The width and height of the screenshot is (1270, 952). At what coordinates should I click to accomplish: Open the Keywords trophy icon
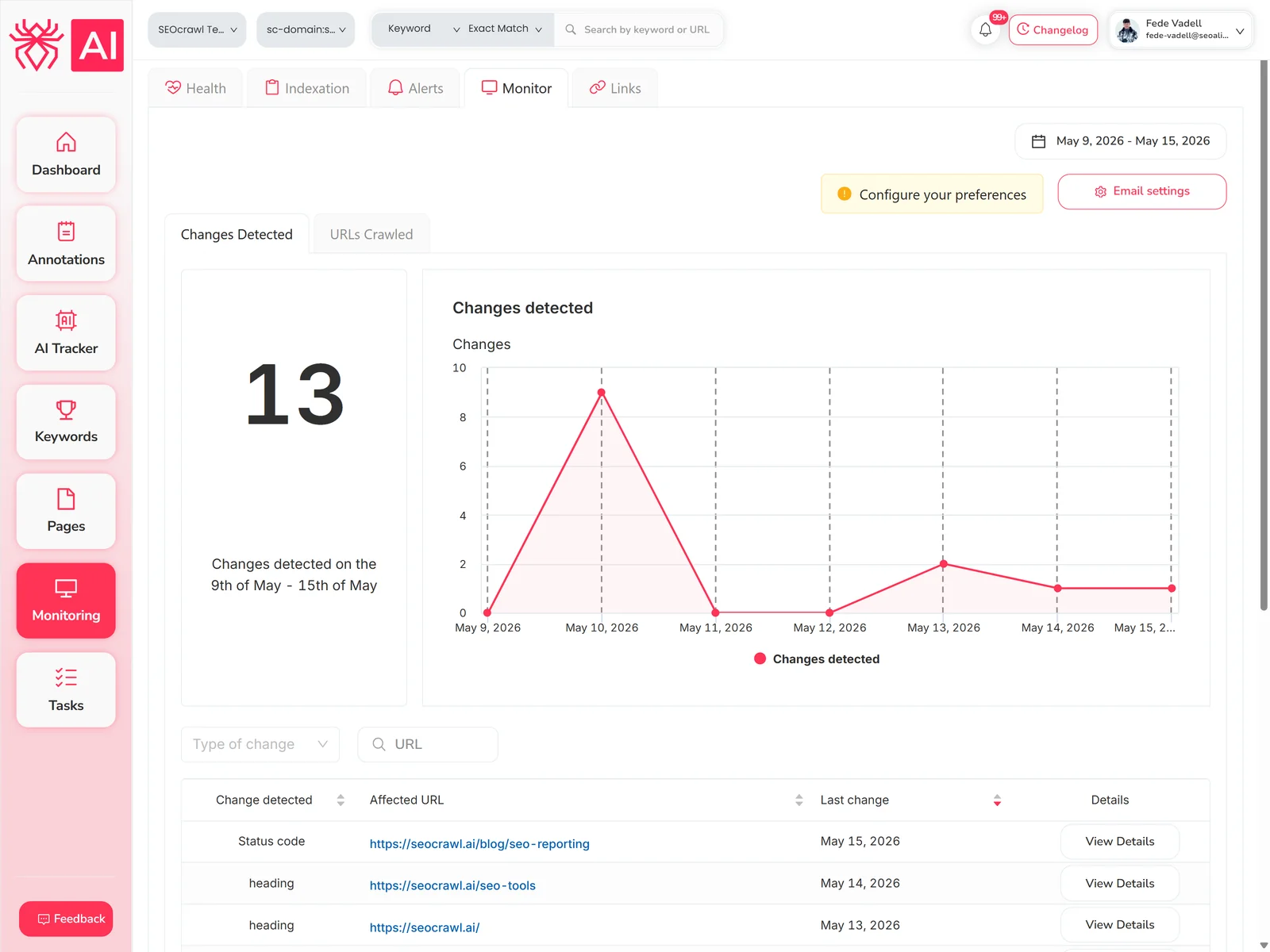point(66,409)
